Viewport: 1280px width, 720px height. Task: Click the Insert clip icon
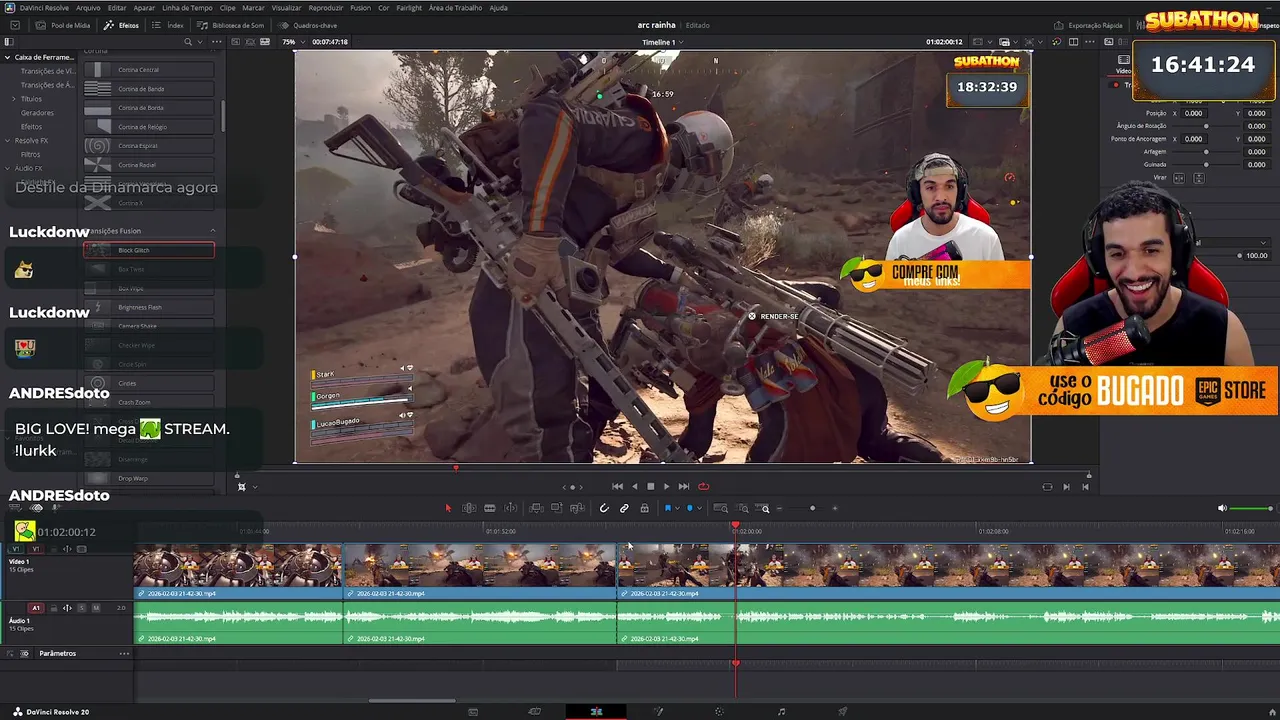tap(537, 508)
